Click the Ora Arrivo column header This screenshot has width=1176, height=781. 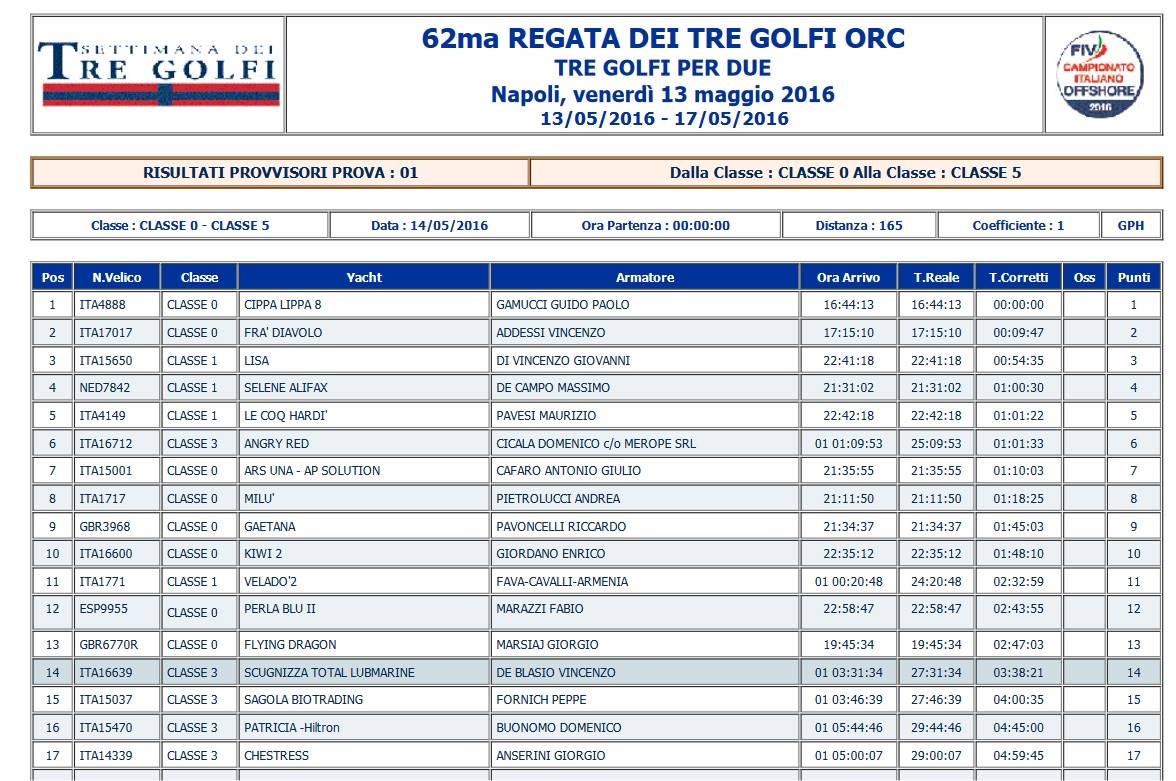849,277
